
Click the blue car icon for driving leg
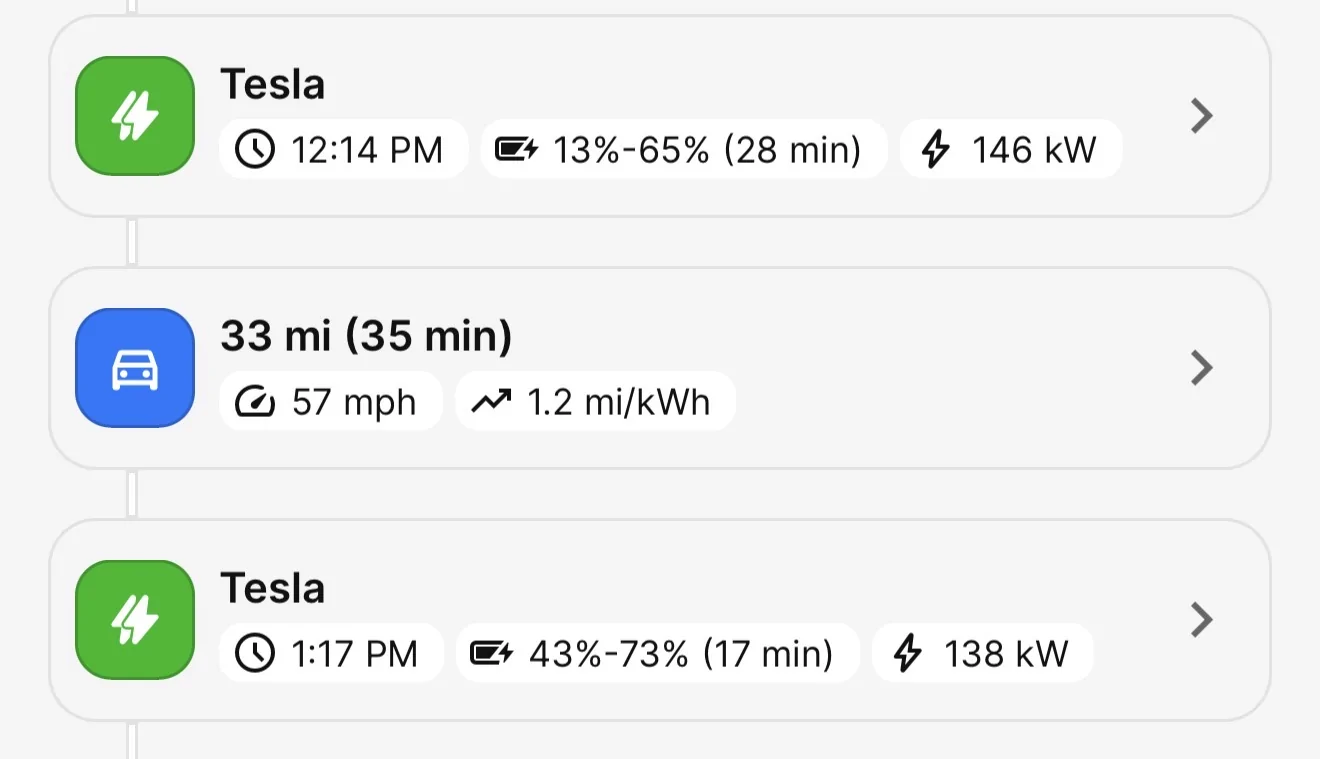(x=135, y=368)
